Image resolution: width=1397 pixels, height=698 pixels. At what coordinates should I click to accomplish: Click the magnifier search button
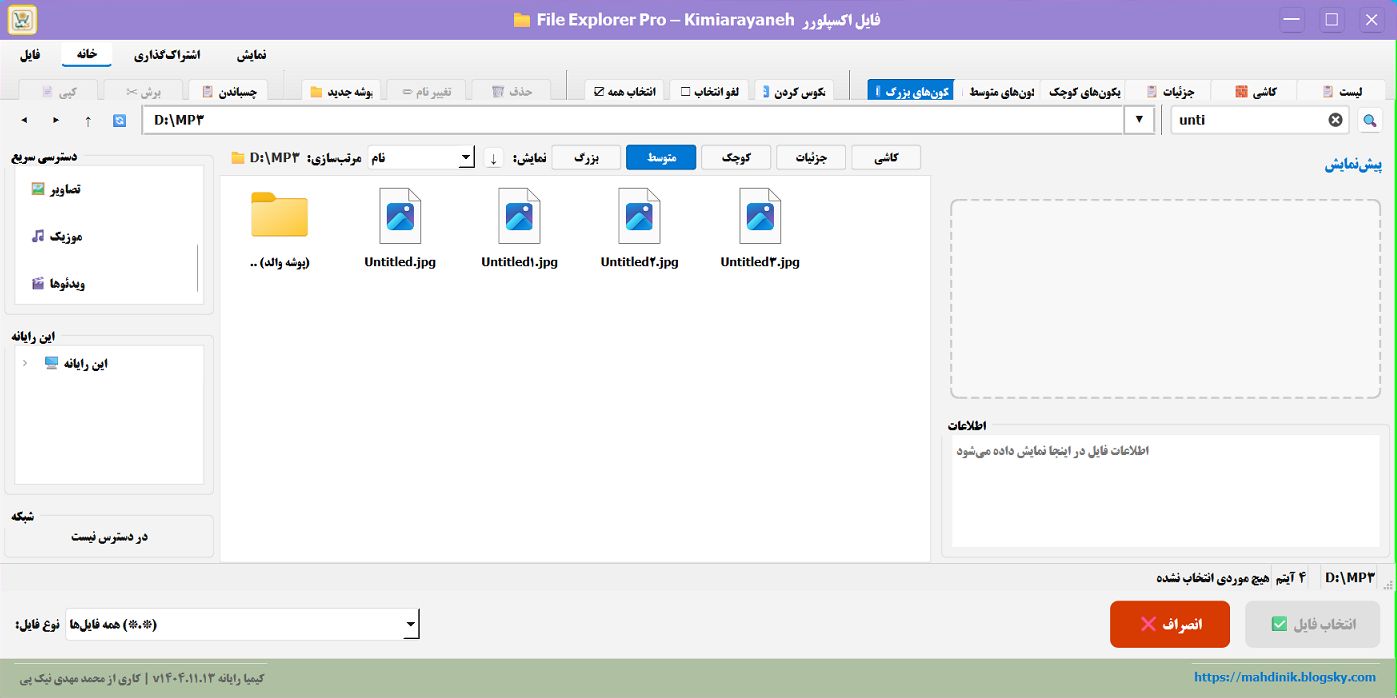click(x=1369, y=120)
